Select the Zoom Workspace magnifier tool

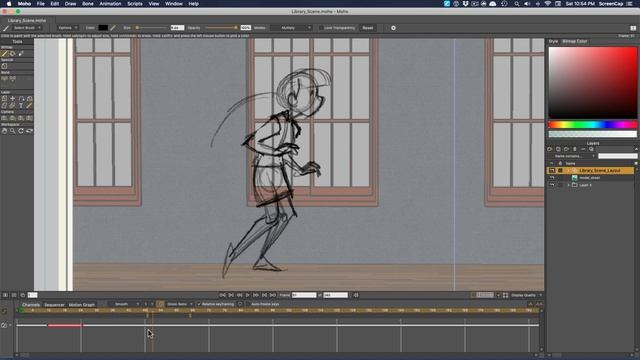click(x=13, y=131)
